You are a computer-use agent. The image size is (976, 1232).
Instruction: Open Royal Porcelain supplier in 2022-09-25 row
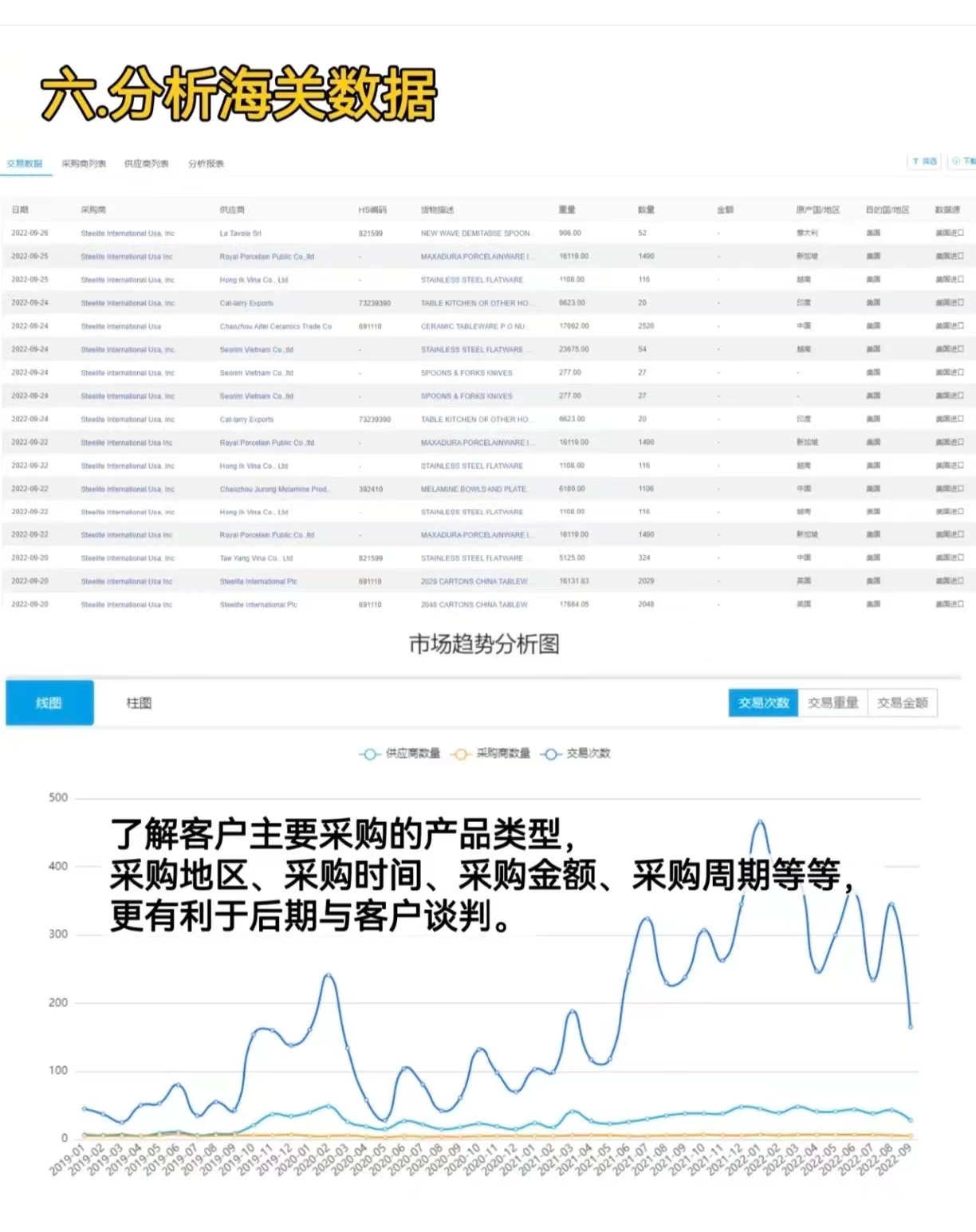point(266,257)
